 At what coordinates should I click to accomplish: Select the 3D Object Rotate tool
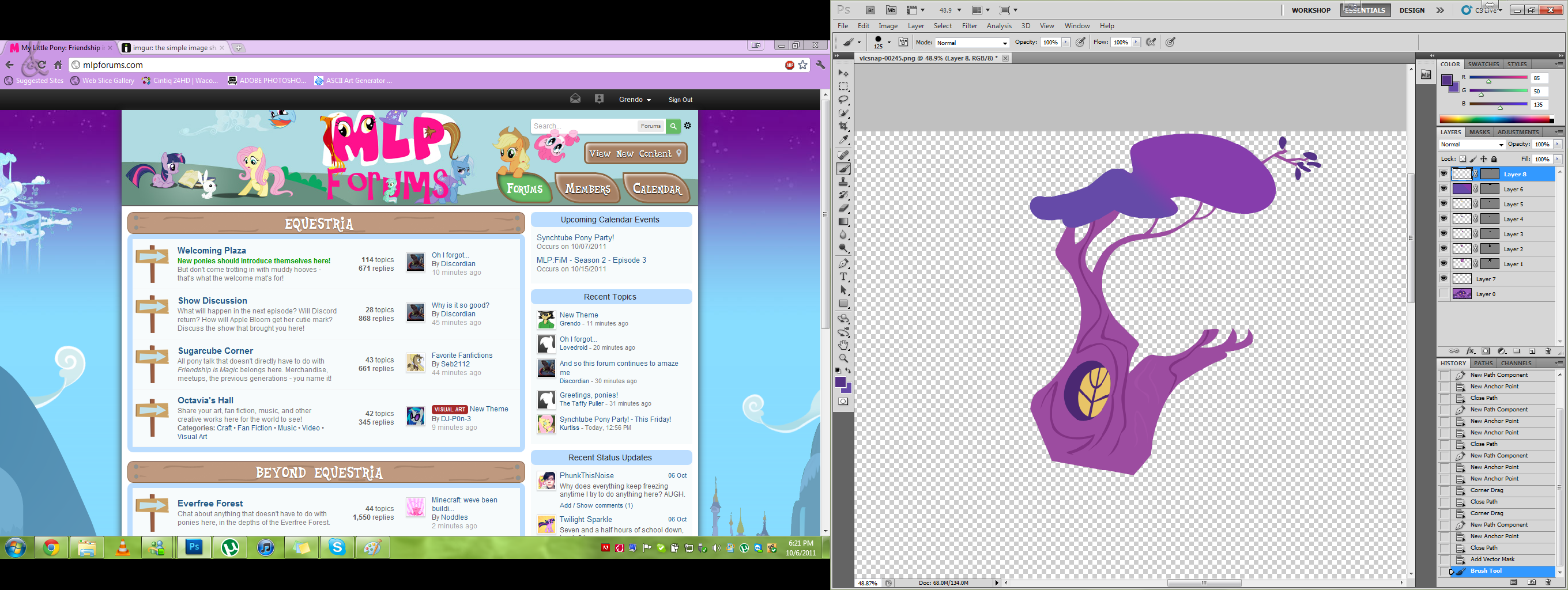pos(843,319)
